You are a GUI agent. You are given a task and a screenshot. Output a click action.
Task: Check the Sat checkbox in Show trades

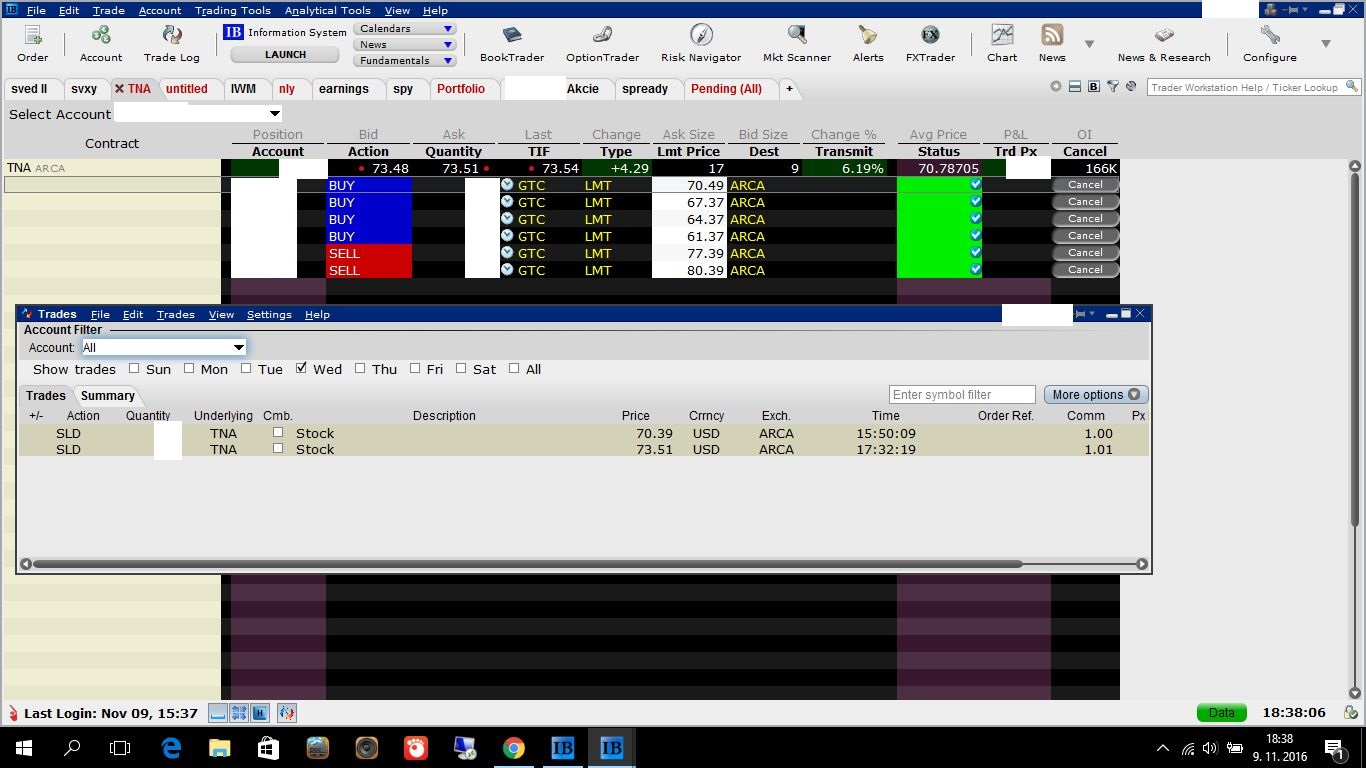tap(461, 369)
